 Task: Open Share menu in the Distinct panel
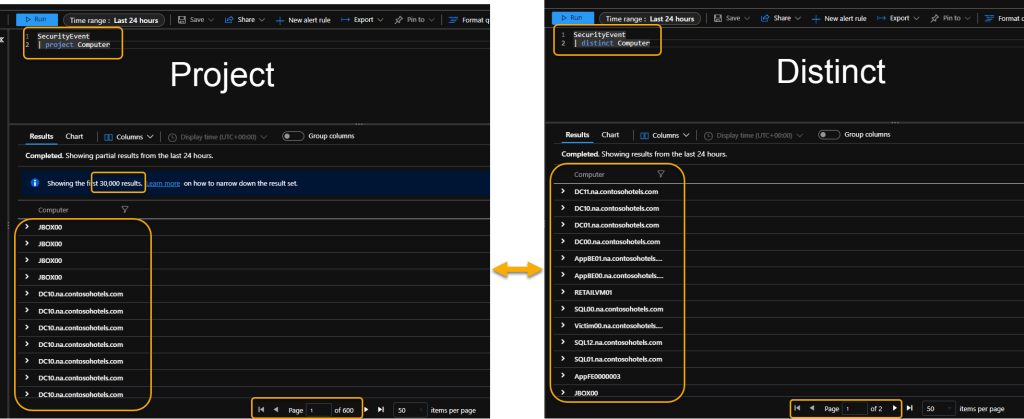pyautogui.click(x=780, y=18)
